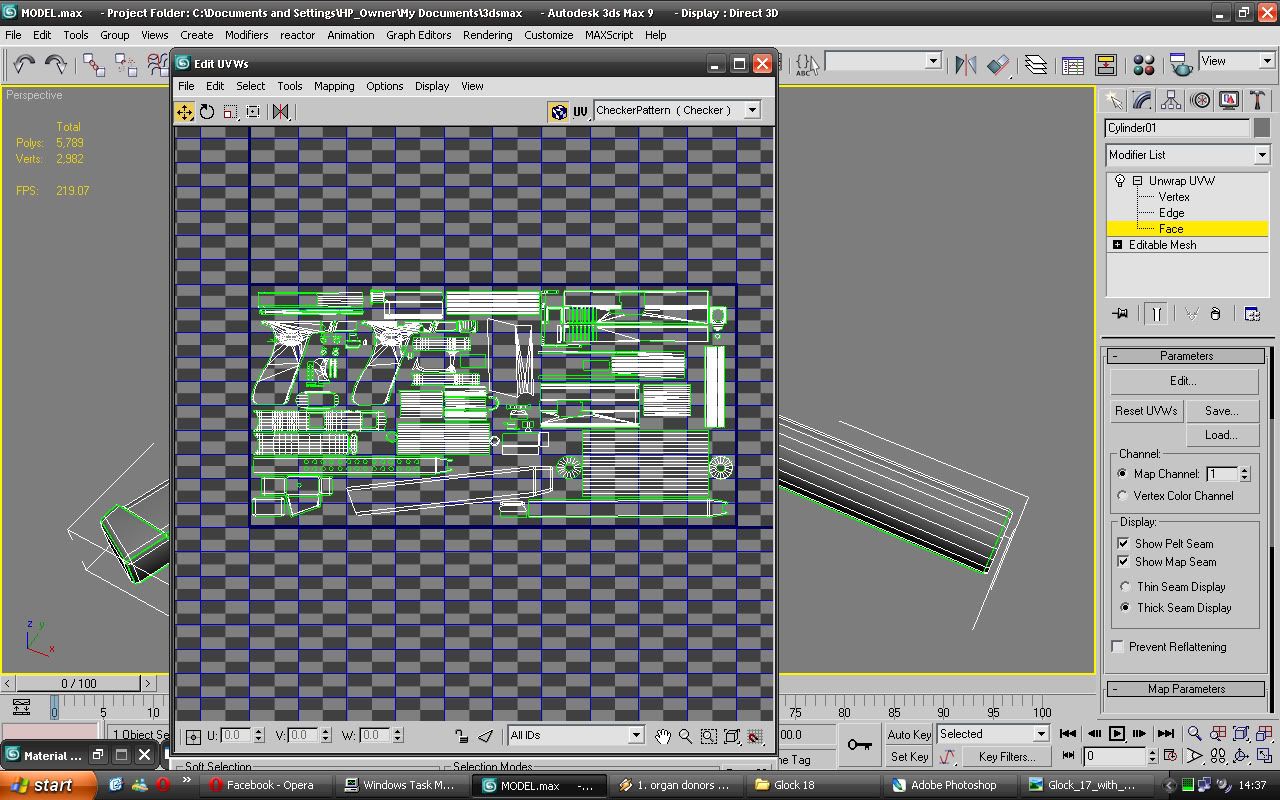Click the Select and Link icon
1280x800 pixels.
tap(94, 64)
